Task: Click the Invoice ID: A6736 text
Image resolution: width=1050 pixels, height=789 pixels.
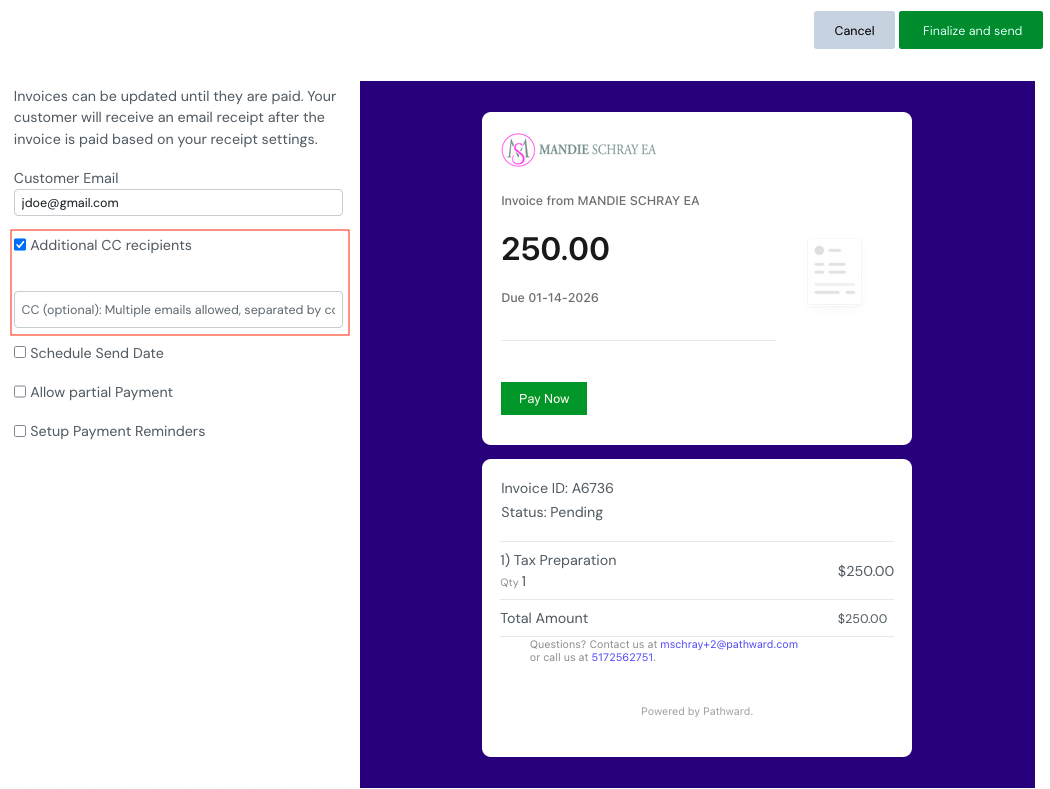Action: tap(557, 489)
